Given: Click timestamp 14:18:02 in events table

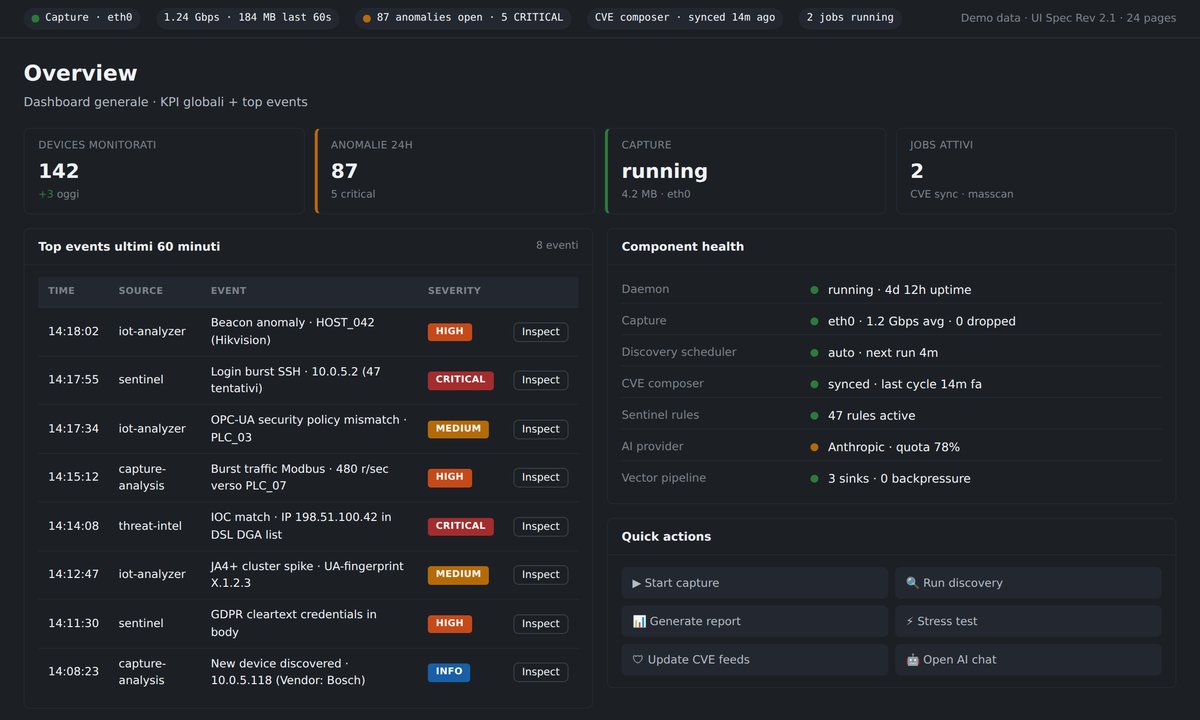Looking at the screenshot, I should click(73, 332).
